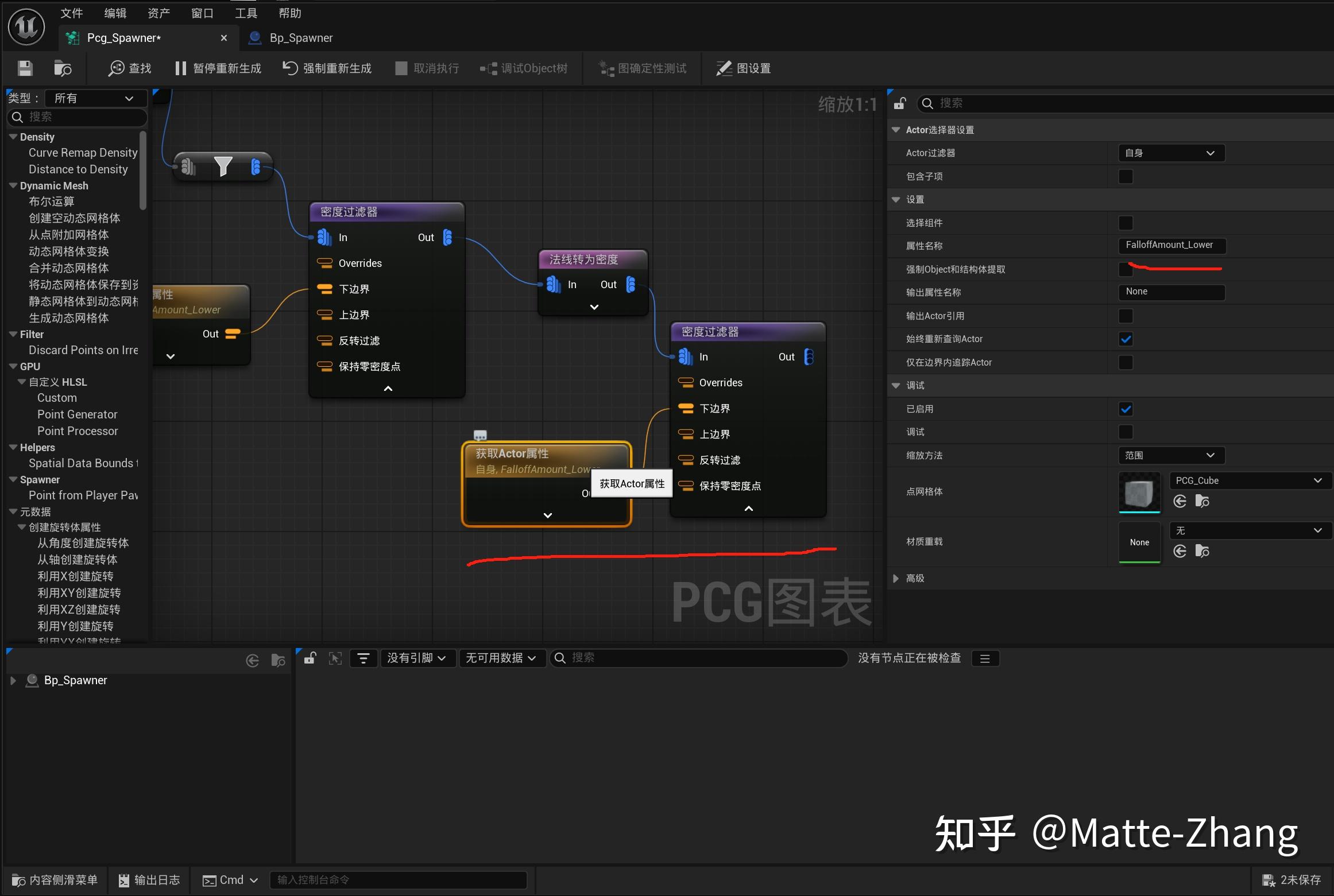Click the 输出日志 button in status bar
Image resolution: width=1334 pixels, height=896 pixels.
(x=149, y=880)
